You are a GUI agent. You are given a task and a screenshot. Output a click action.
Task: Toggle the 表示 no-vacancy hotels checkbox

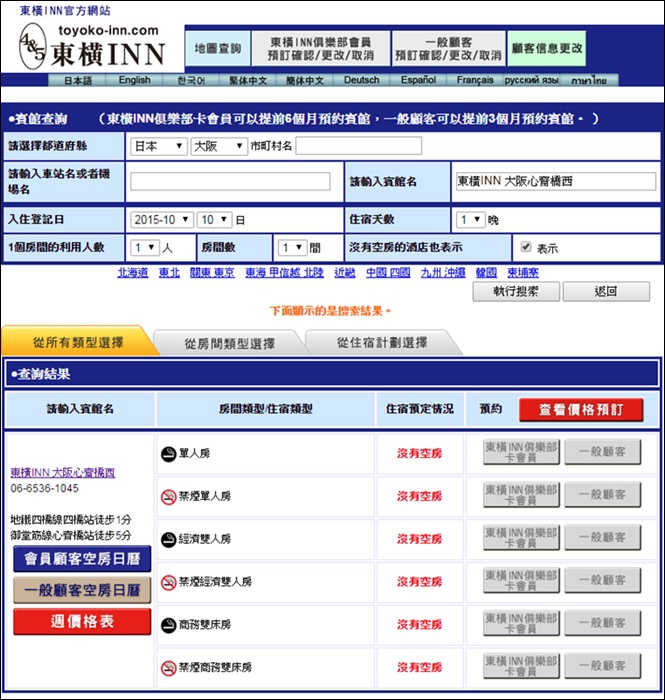[x=526, y=247]
